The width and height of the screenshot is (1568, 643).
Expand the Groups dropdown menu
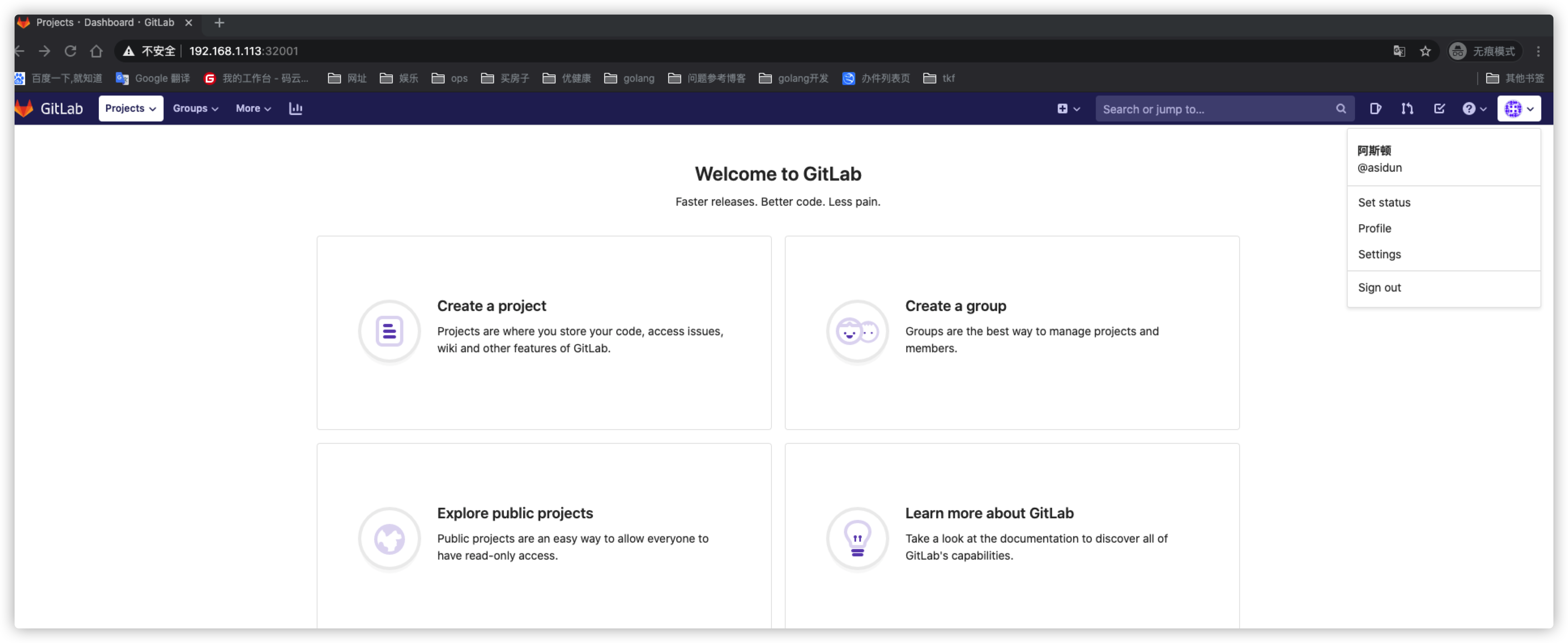pos(195,109)
